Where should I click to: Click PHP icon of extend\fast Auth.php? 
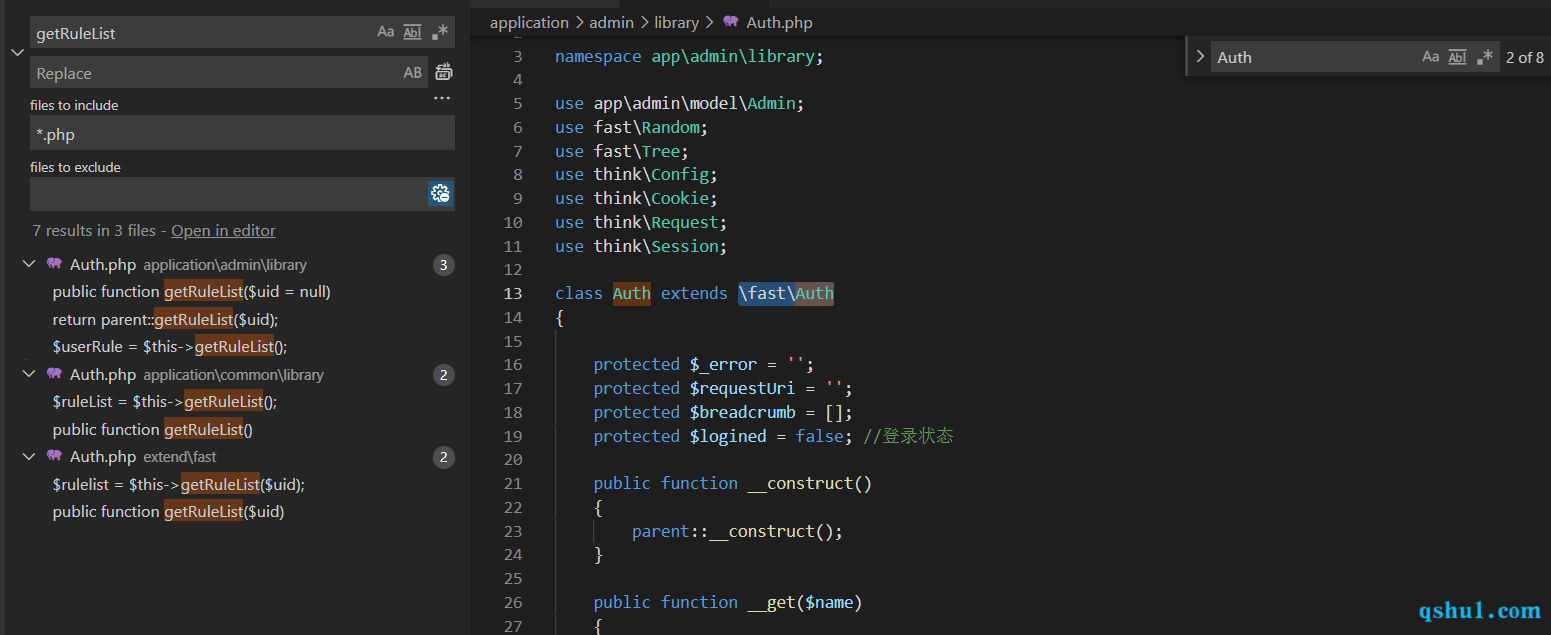54,456
